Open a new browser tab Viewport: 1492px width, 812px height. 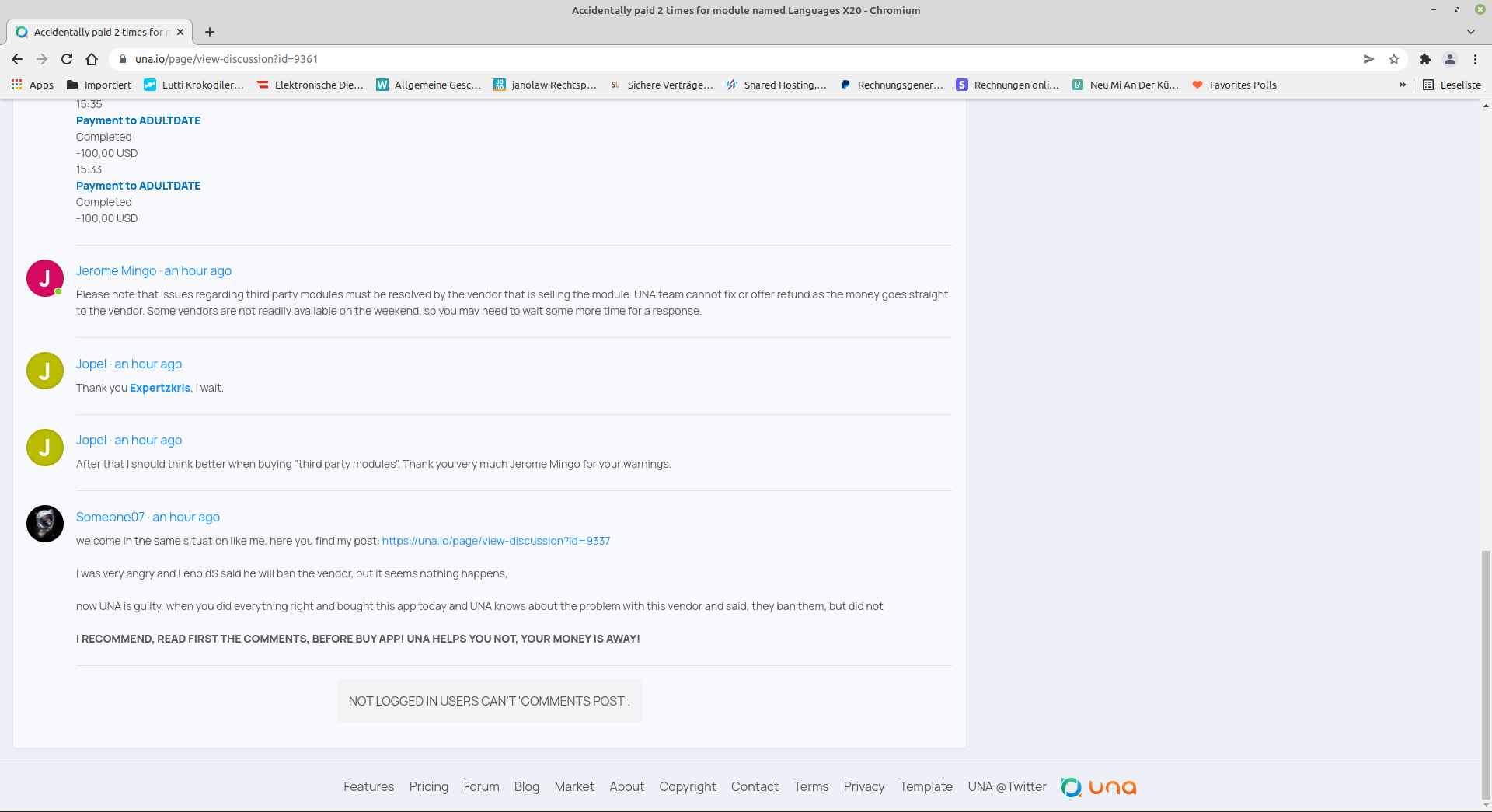point(210,32)
